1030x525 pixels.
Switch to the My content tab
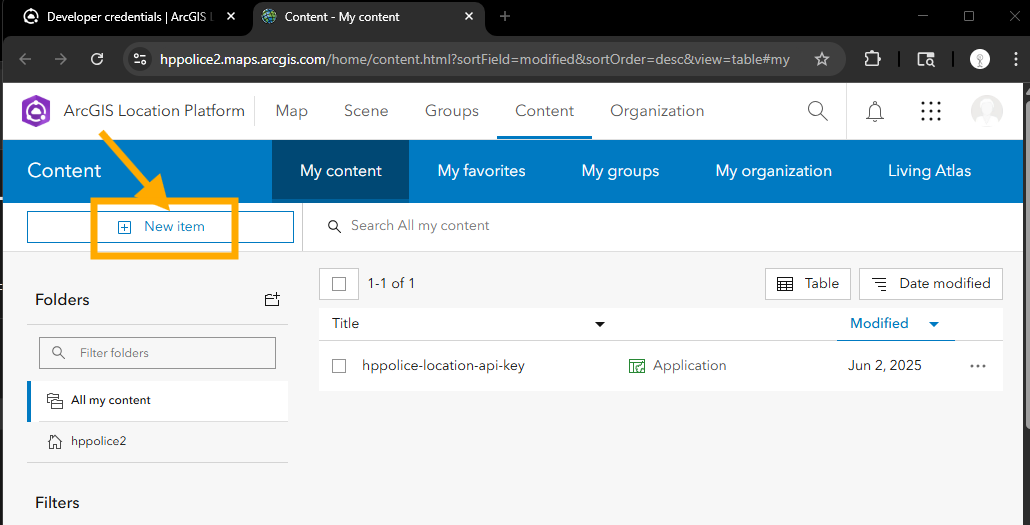[x=340, y=171]
